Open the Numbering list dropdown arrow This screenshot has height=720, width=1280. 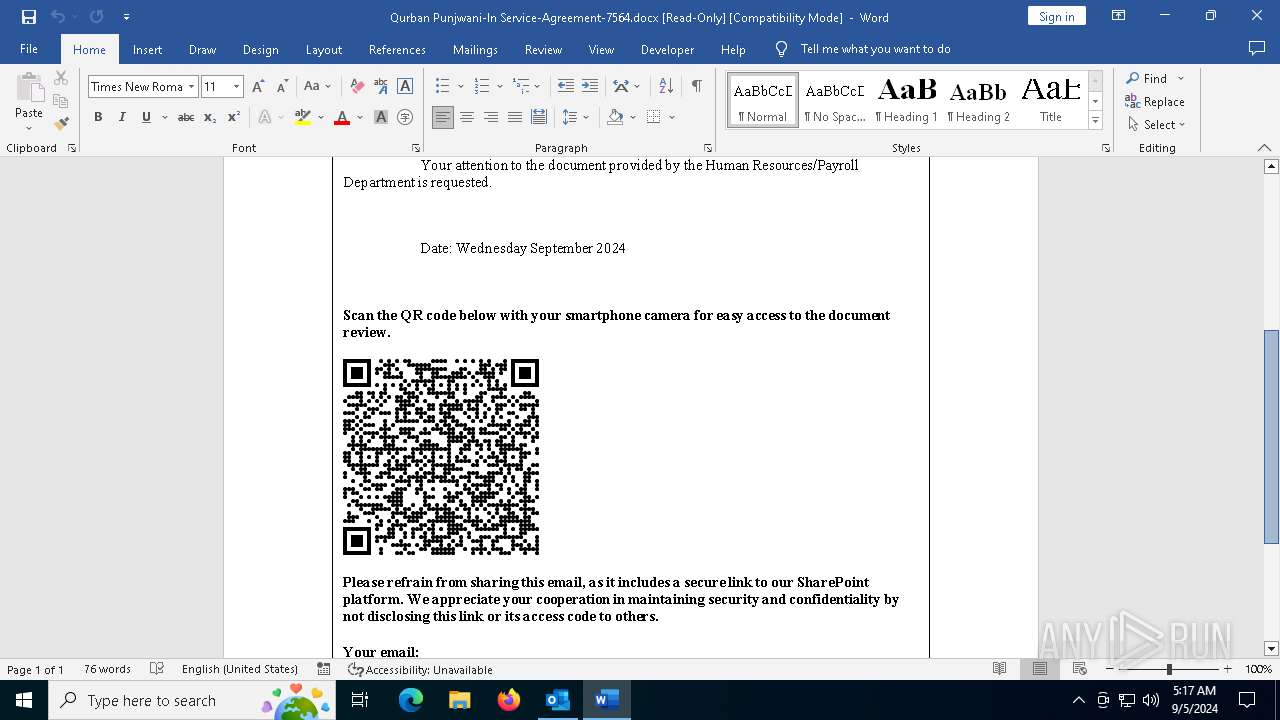click(499, 87)
